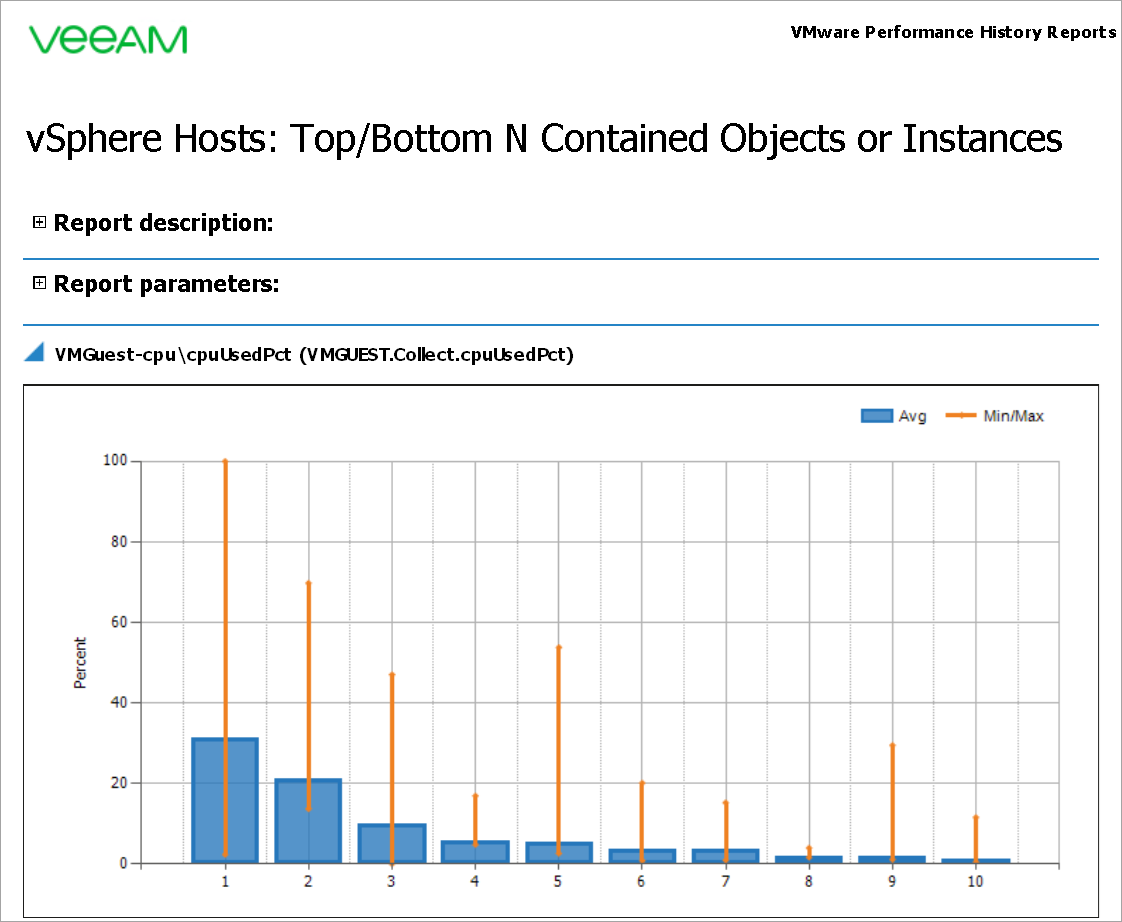This screenshot has height=922, width=1122.
Task: Expand the Report parameters section
Action: coord(39,283)
